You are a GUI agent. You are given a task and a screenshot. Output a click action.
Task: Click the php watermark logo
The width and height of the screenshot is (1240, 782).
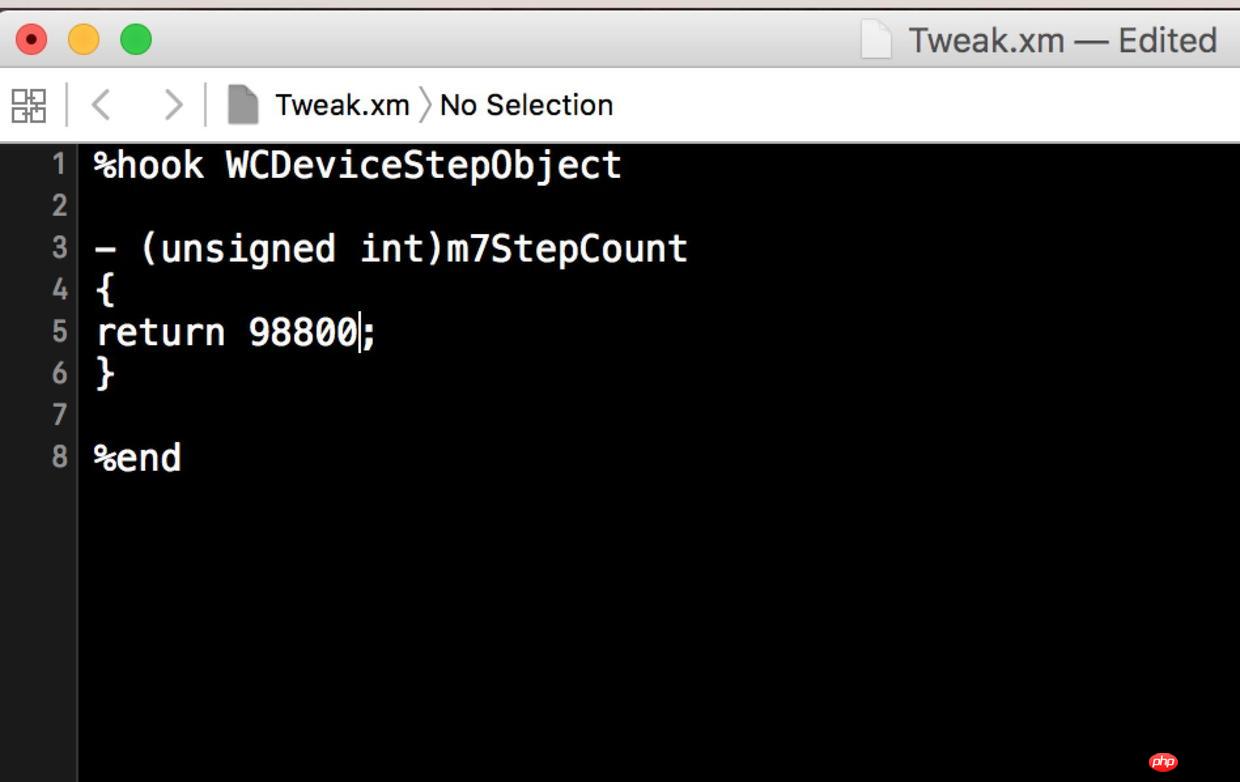[x=1162, y=762]
